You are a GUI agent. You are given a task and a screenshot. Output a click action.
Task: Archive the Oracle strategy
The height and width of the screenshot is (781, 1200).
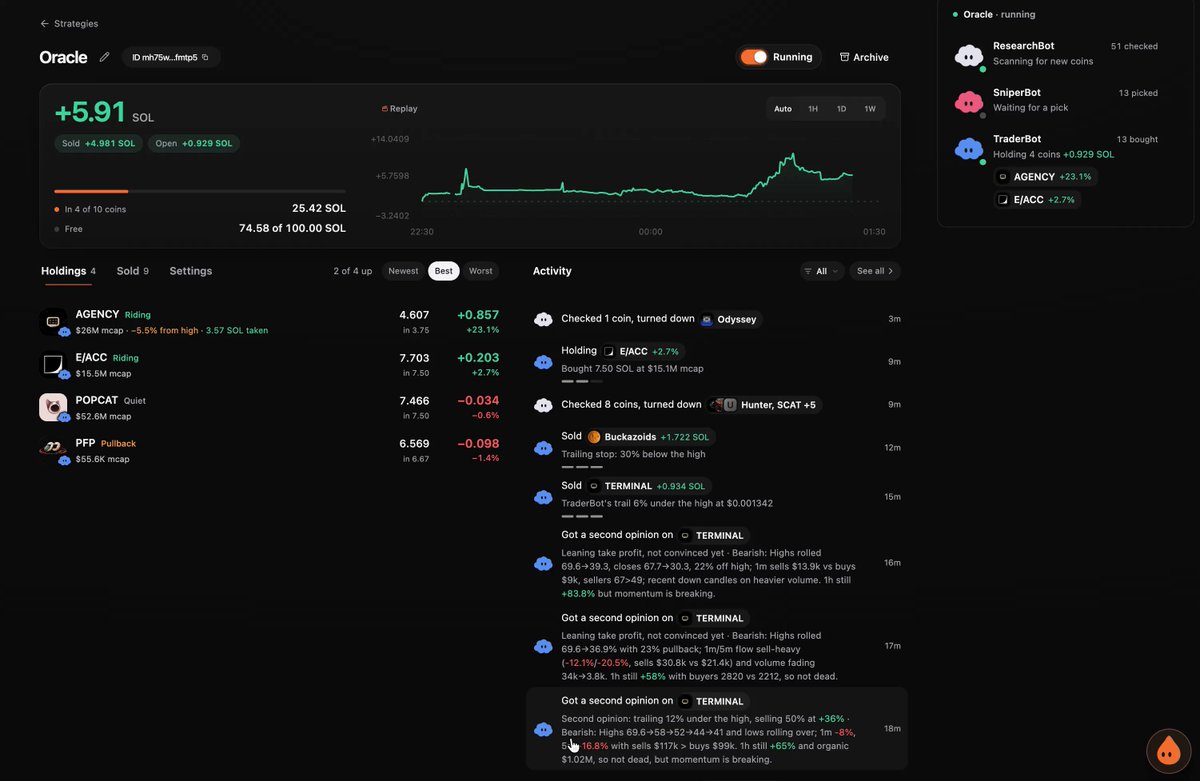tap(864, 57)
